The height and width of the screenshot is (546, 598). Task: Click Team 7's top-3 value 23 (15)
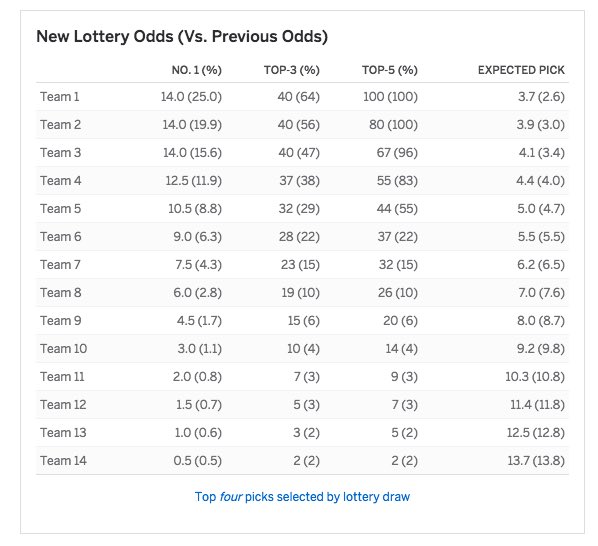coord(300,265)
